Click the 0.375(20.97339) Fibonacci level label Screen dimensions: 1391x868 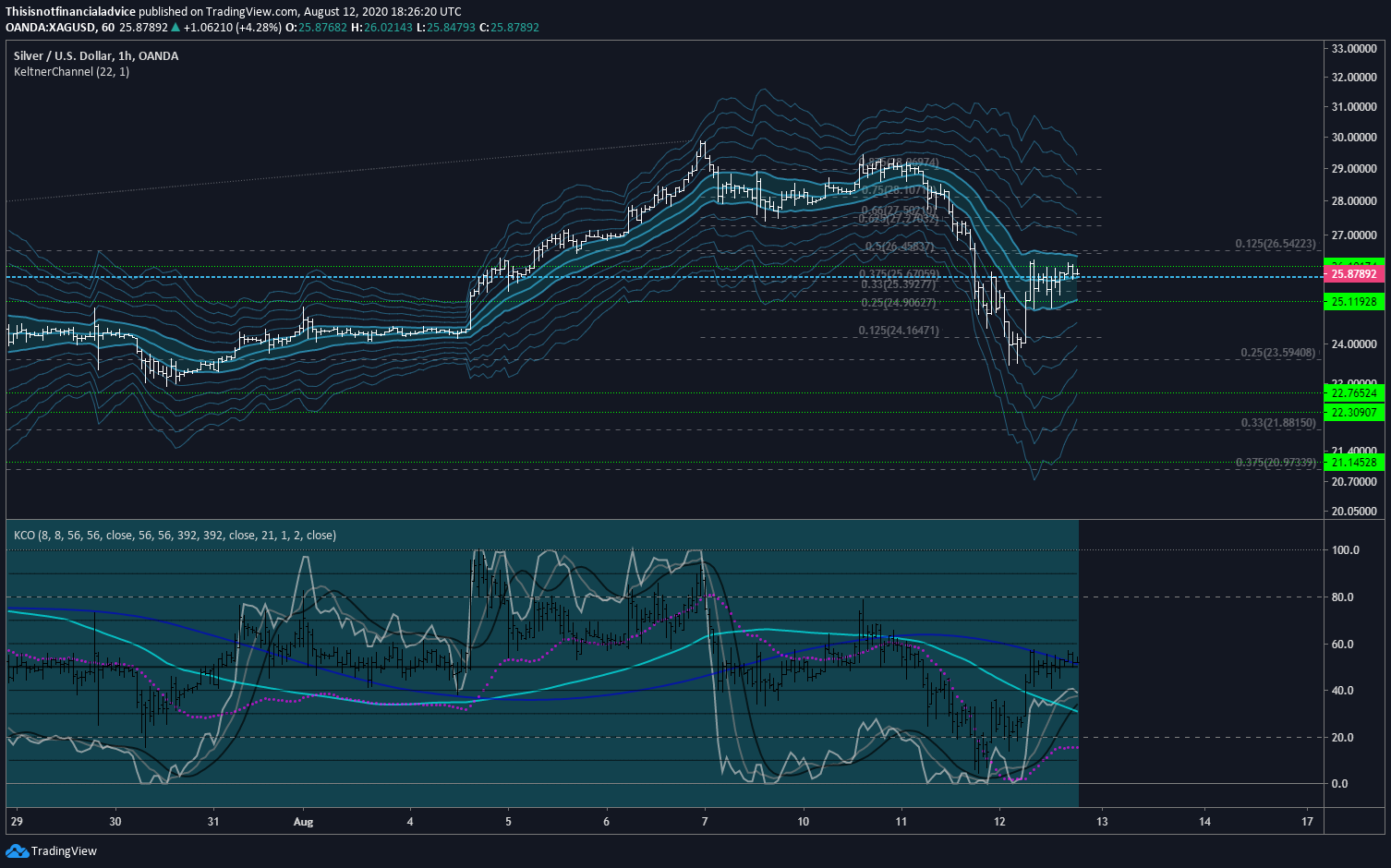(1276, 463)
